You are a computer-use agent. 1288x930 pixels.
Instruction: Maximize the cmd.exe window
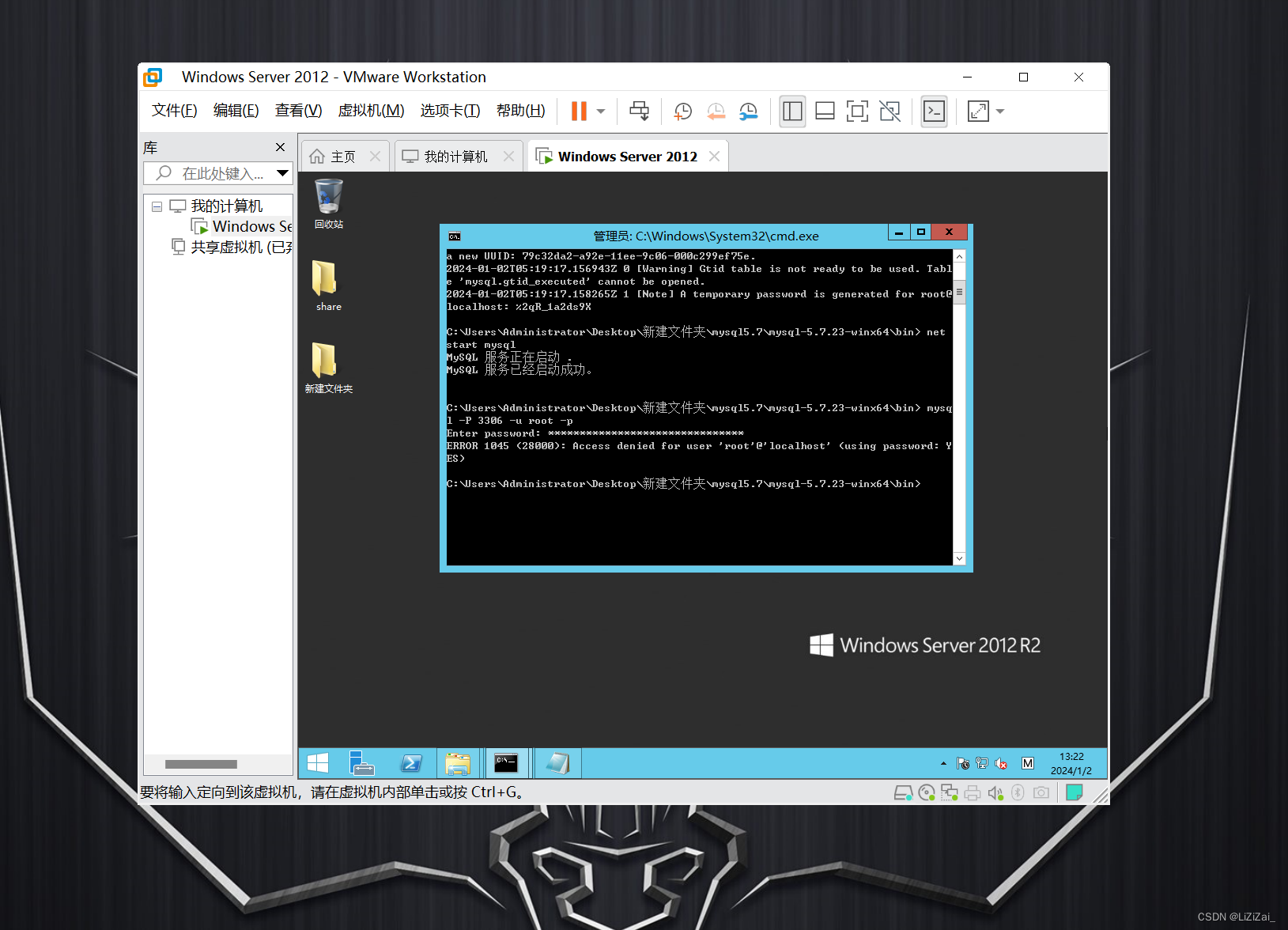[921, 232]
